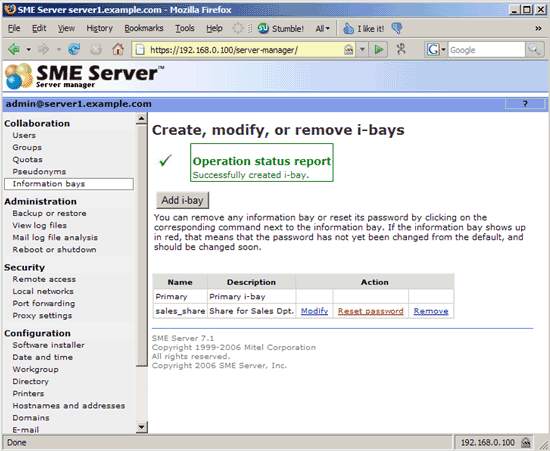The height and width of the screenshot is (451, 550).
Task: Open Port forwarding
Action: (x=44, y=303)
